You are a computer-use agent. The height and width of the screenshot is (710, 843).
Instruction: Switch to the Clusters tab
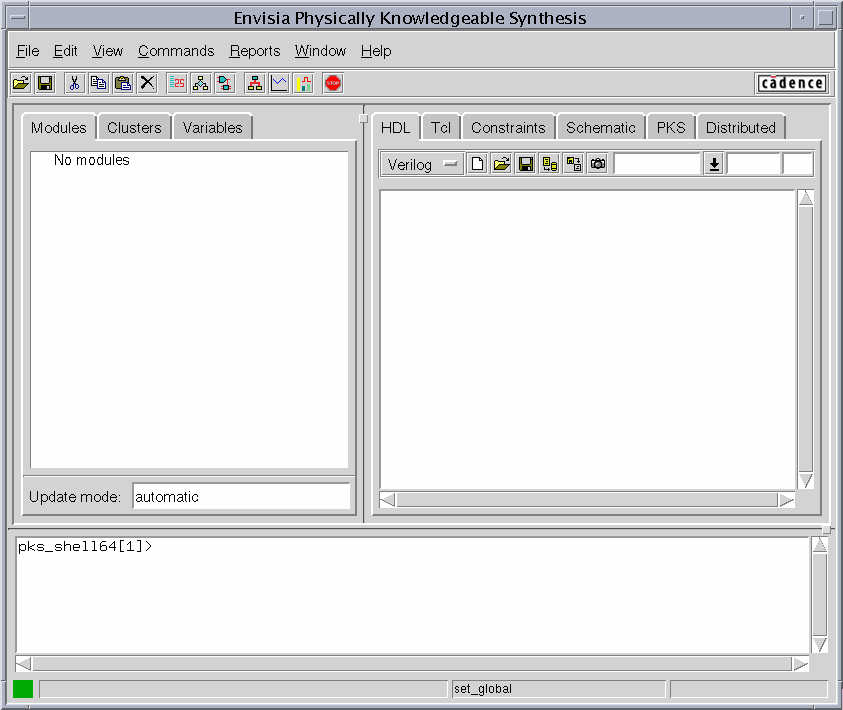point(134,128)
